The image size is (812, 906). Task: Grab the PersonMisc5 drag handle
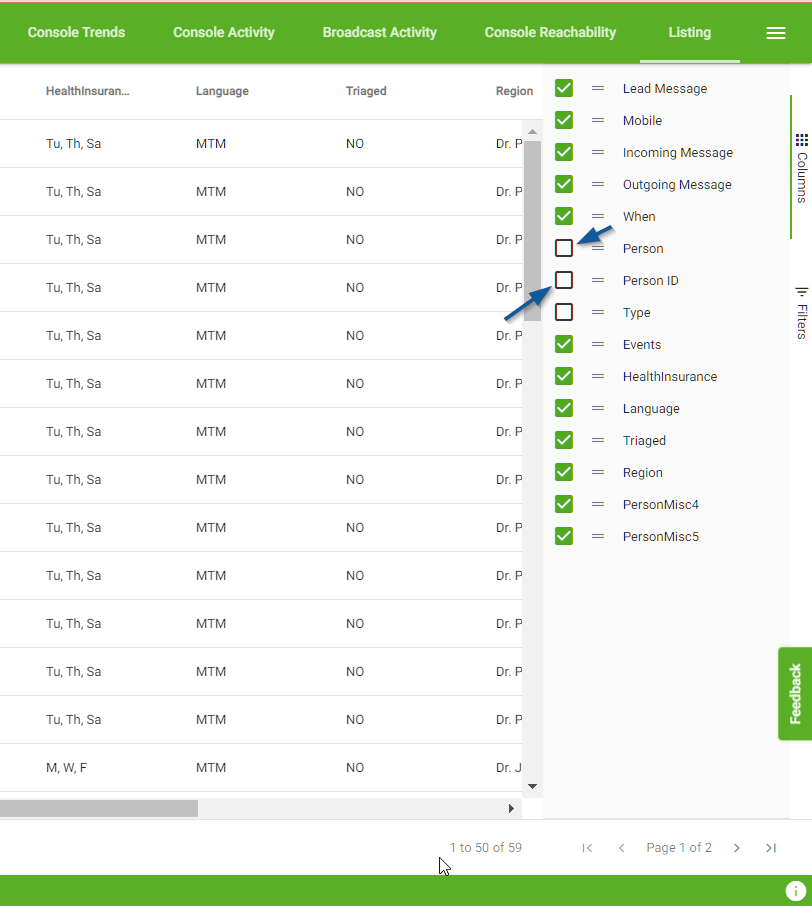[598, 536]
